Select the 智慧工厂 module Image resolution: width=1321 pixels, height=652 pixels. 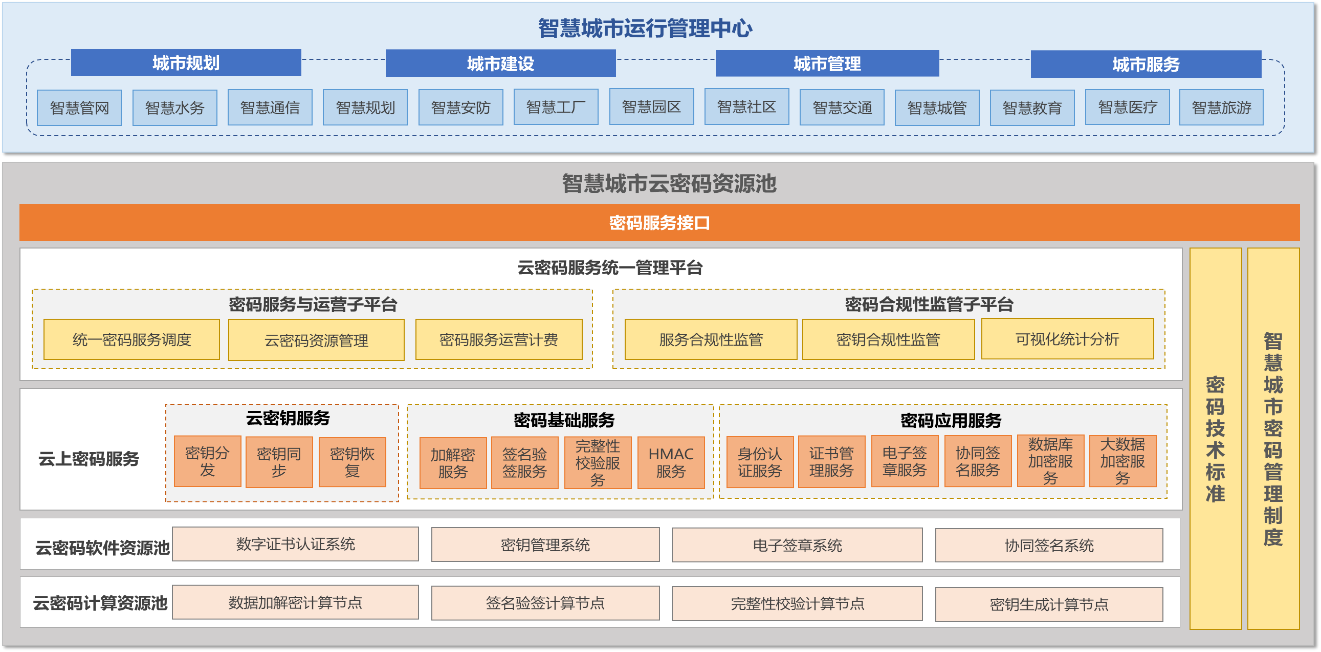click(557, 106)
